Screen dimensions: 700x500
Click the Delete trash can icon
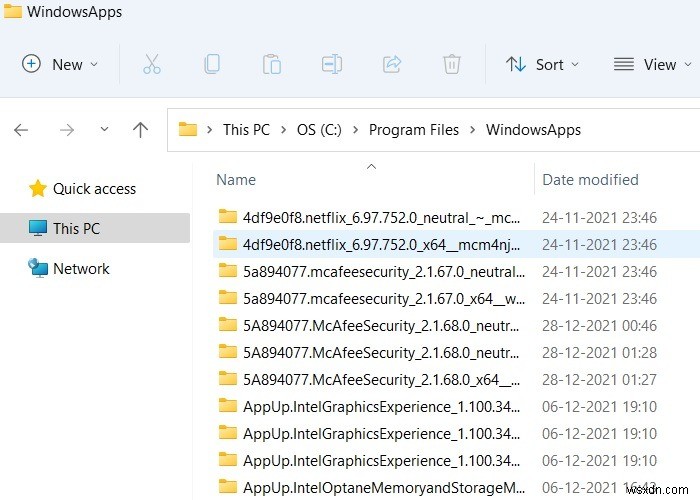[452, 64]
